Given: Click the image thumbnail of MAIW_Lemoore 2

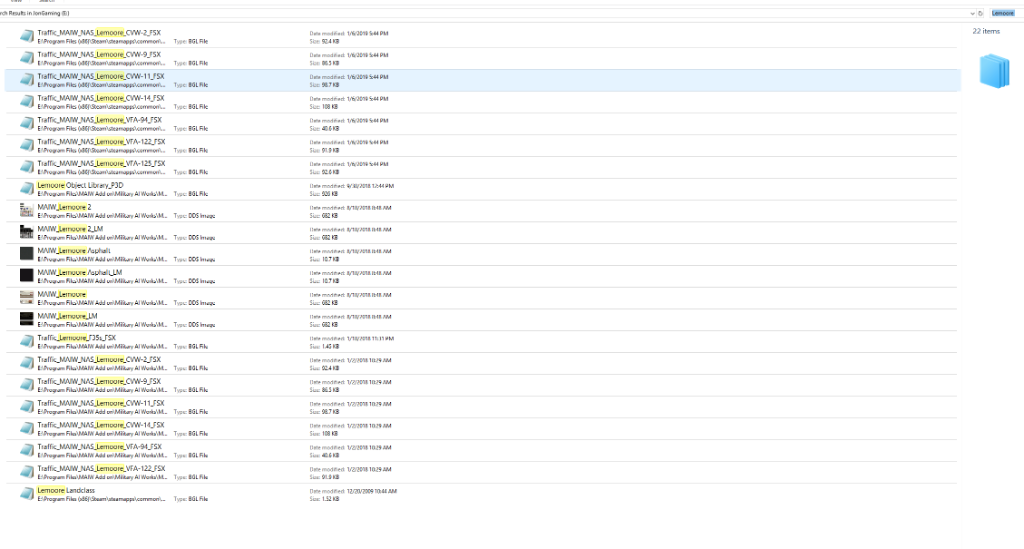Looking at the screenshot, I should point(27,210).
